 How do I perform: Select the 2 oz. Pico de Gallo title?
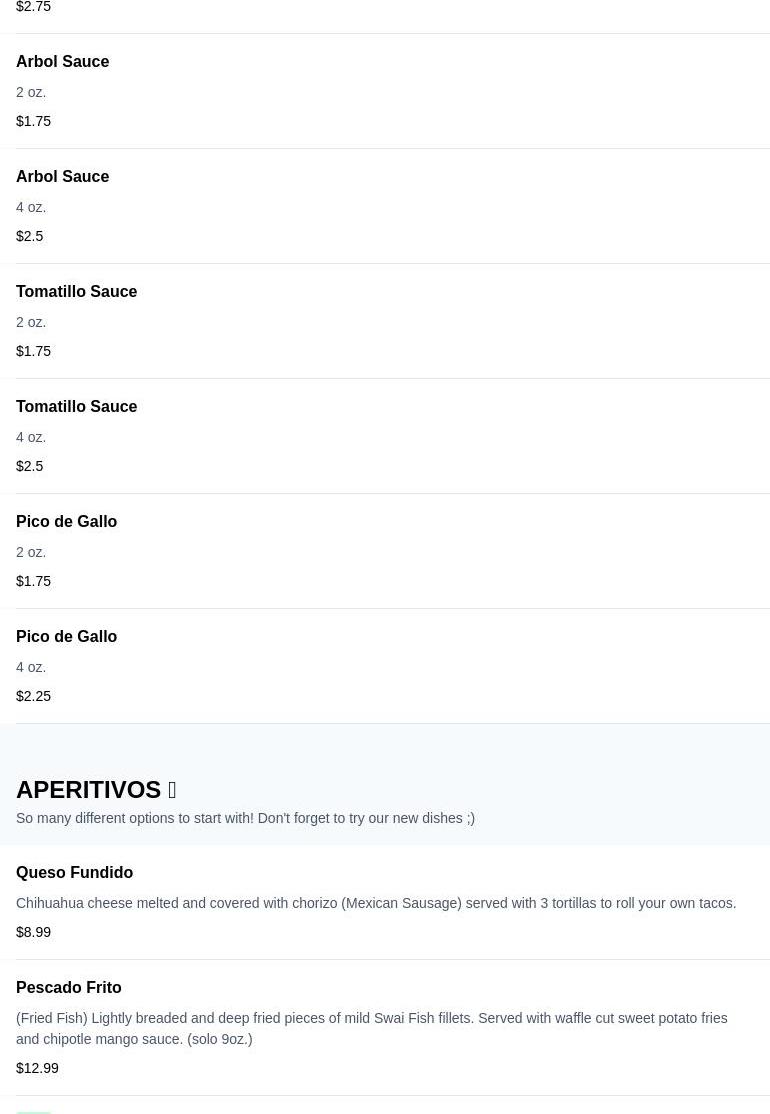click(x=66, y=522)
